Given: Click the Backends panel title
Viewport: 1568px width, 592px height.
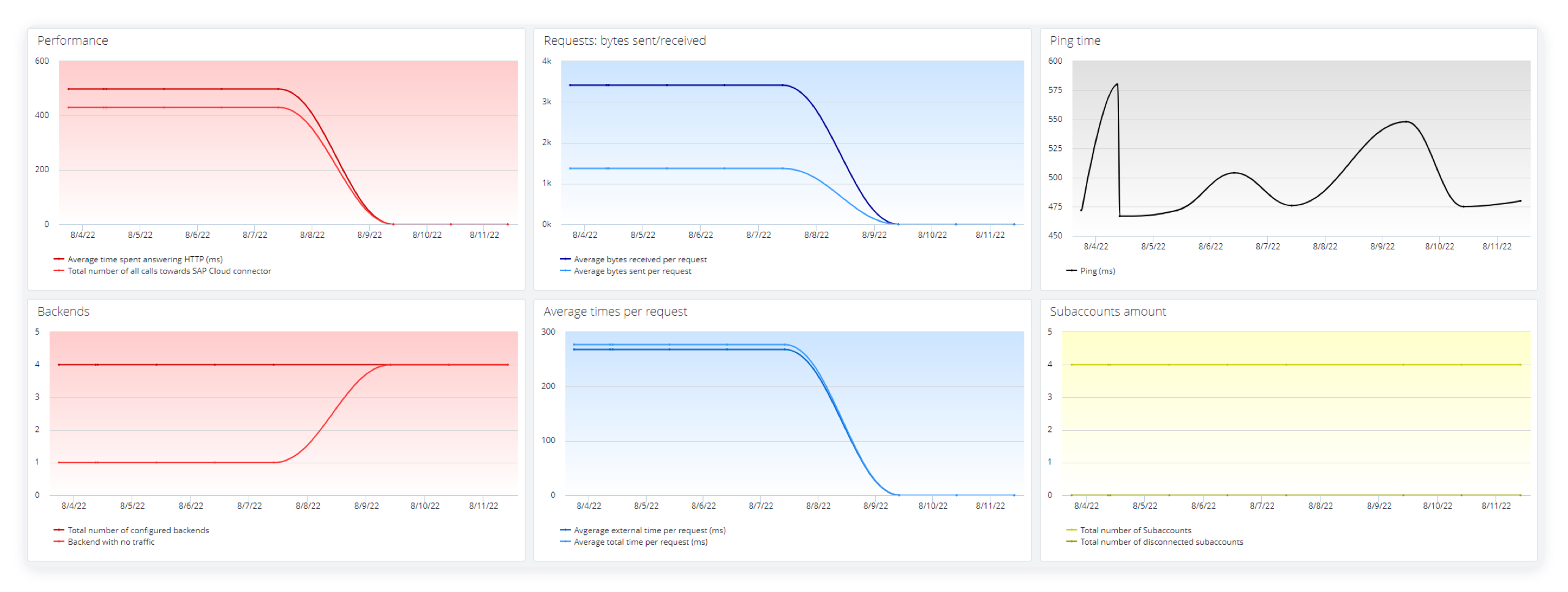Looking at the screenshot, I should 64,311.
